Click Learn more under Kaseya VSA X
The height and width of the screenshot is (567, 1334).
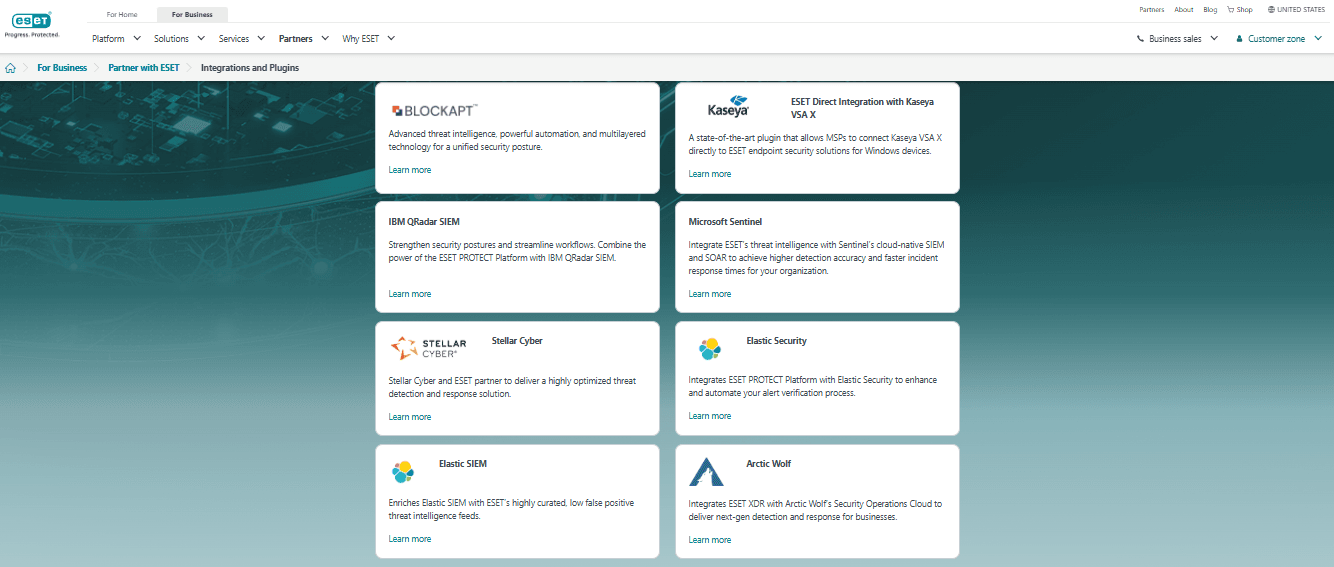710,174
